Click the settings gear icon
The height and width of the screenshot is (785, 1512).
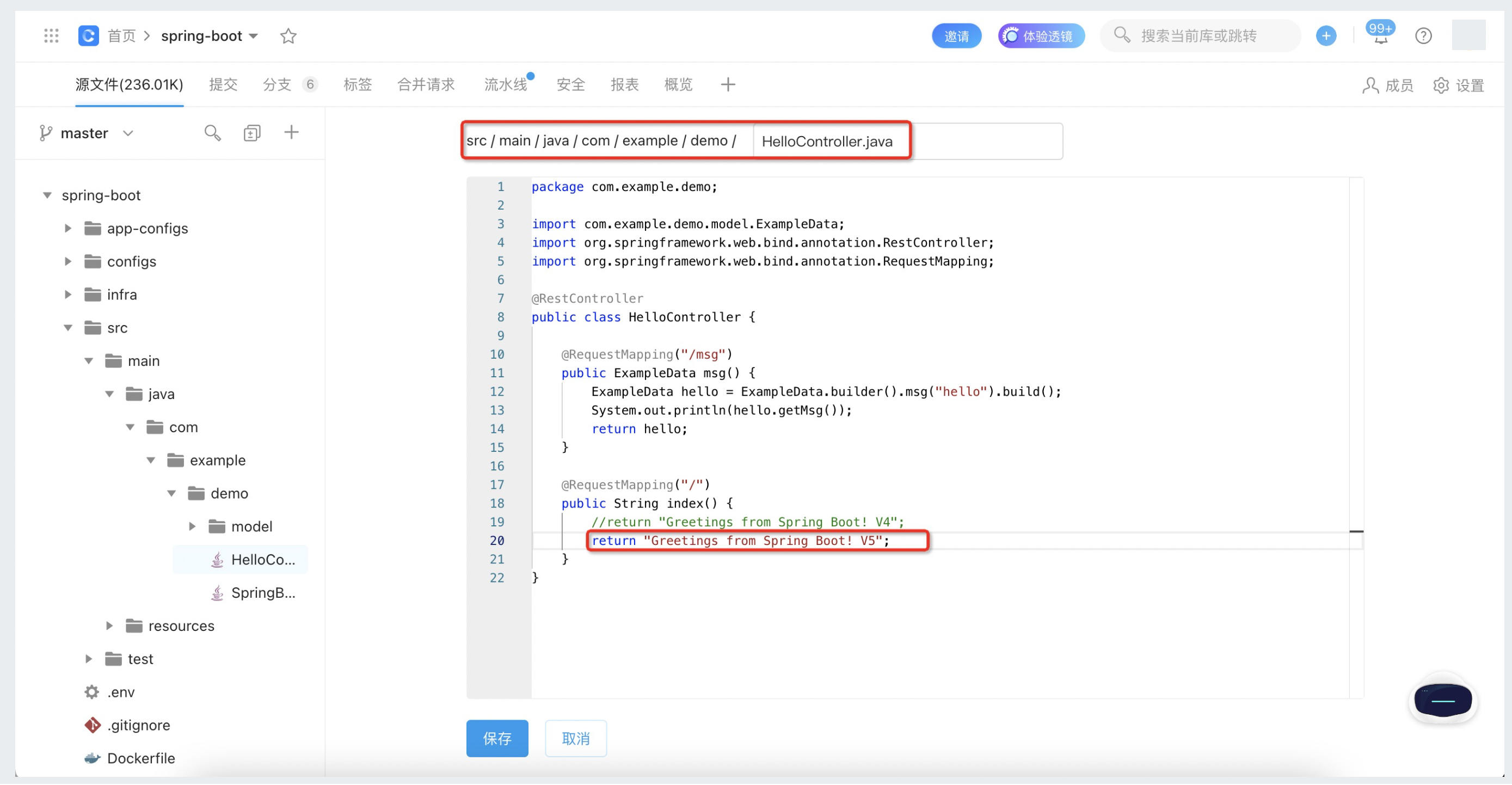pos(1440,85)
